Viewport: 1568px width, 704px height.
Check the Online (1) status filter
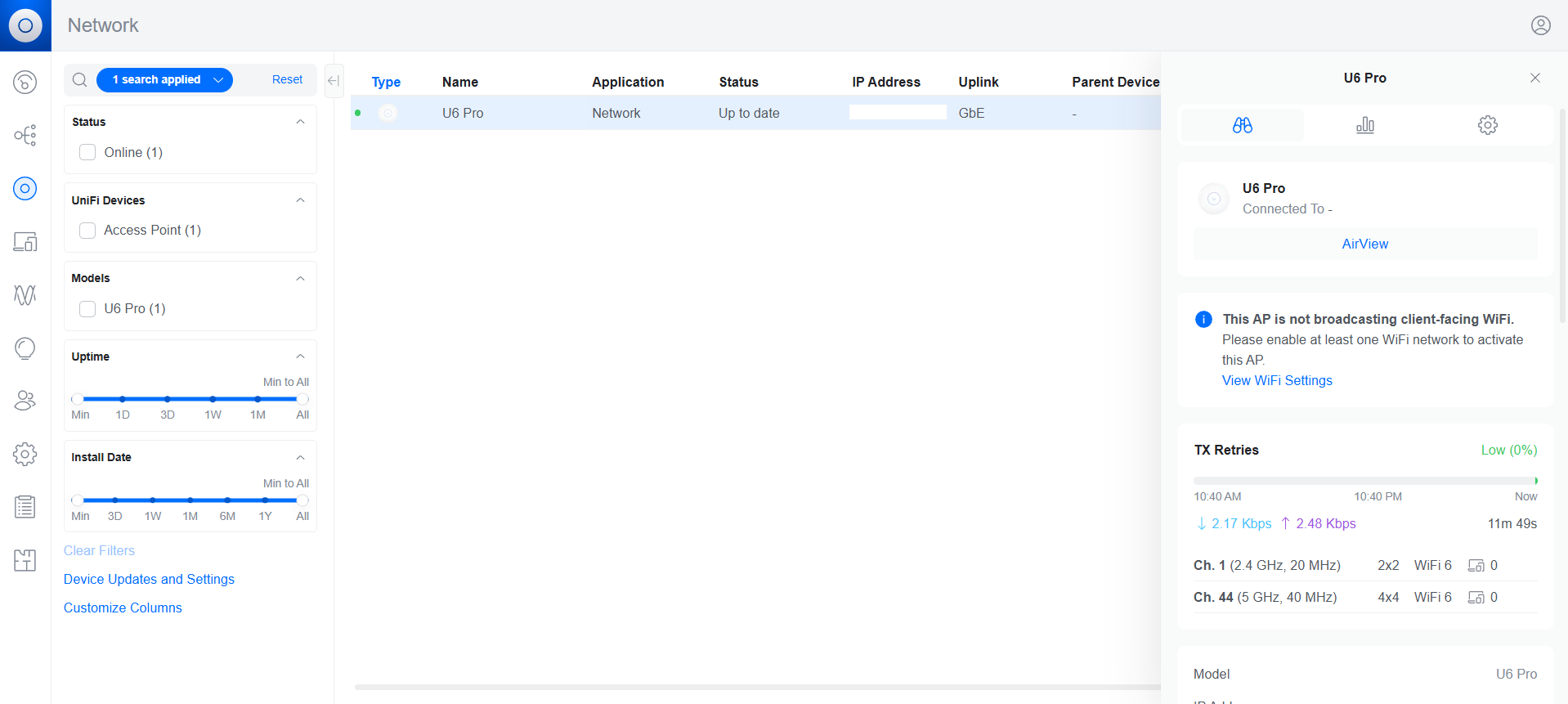point(87,152)
